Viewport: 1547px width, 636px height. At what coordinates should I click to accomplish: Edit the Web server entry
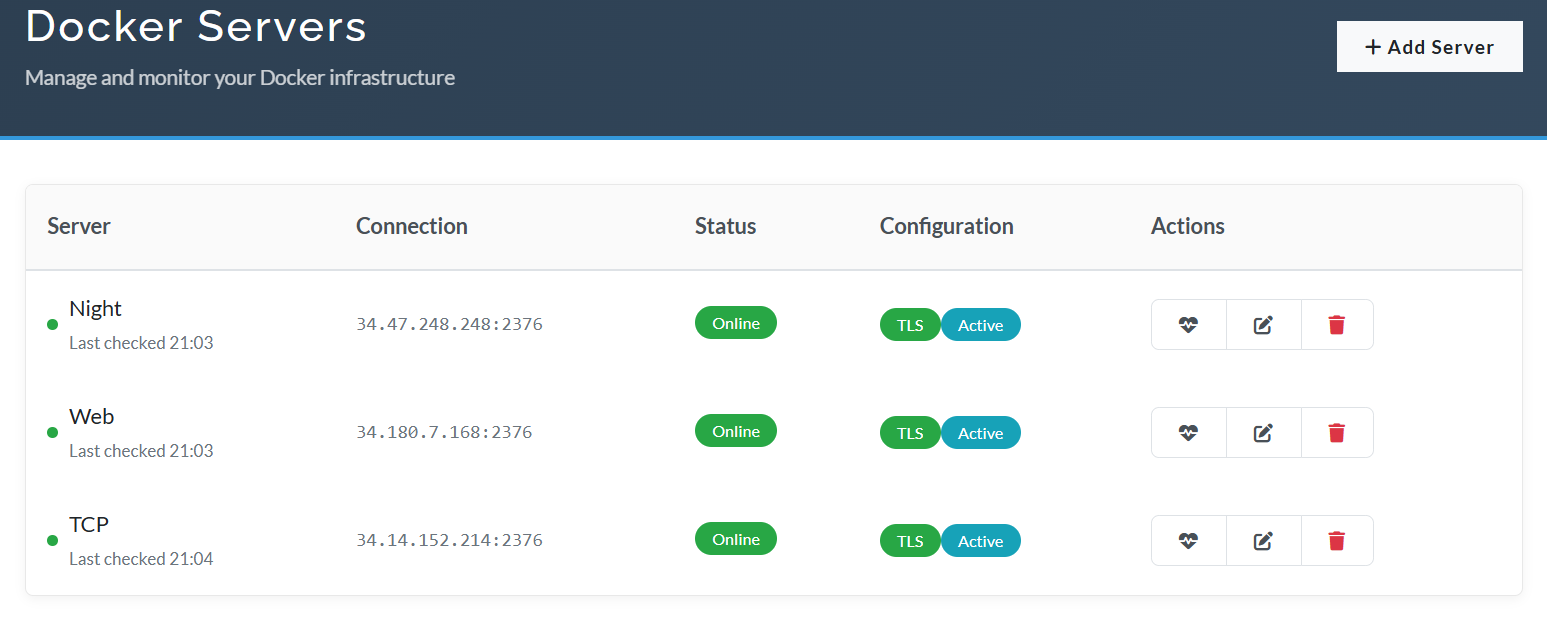point(1263,433)
